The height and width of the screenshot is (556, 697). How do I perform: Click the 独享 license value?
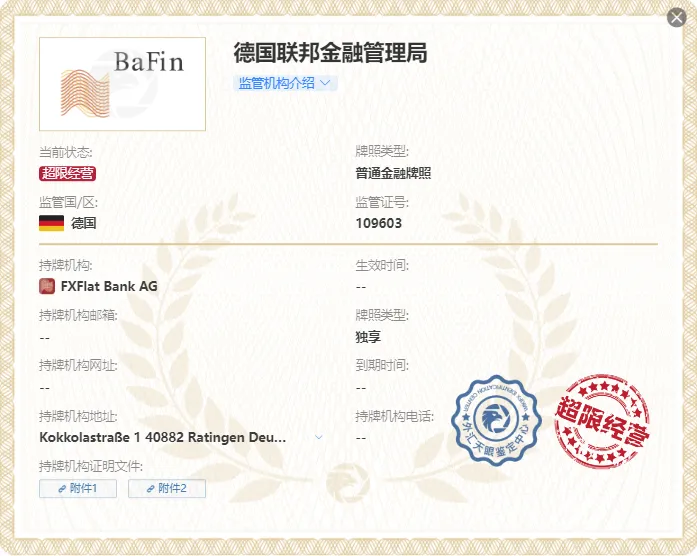point(368,337)
